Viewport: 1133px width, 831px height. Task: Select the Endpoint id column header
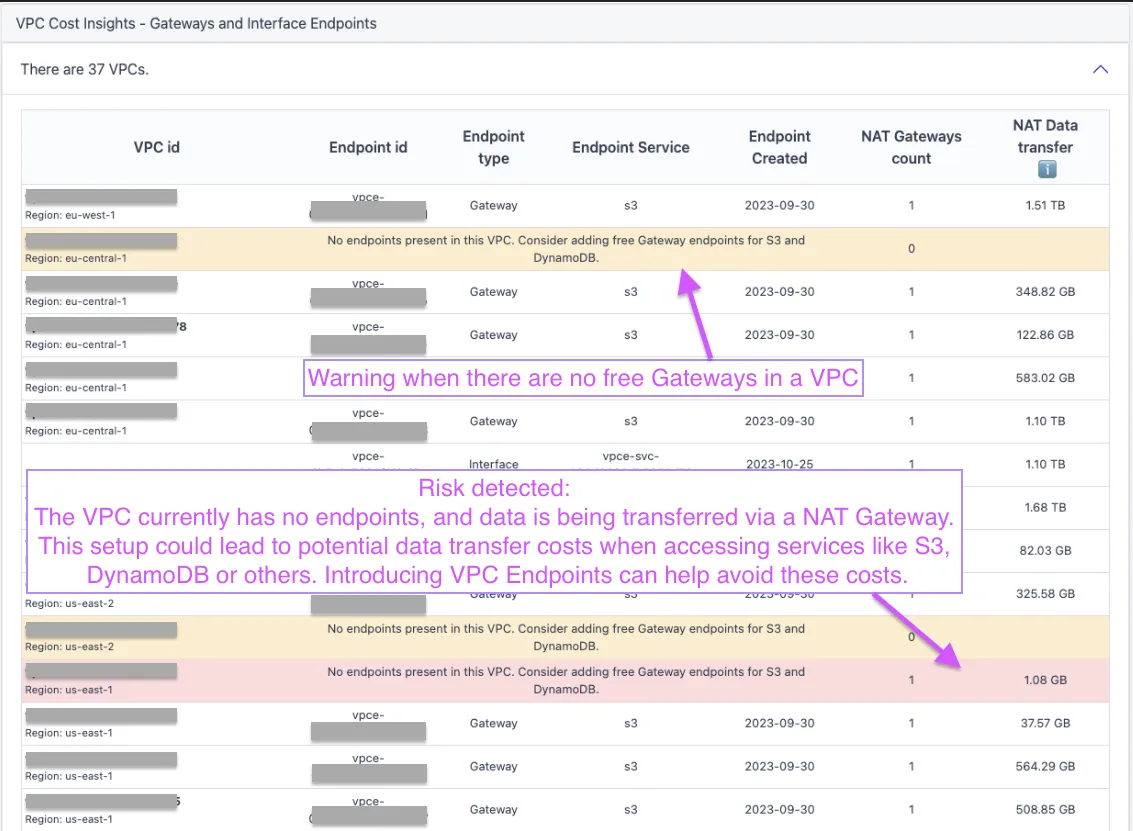coord(368,147)
